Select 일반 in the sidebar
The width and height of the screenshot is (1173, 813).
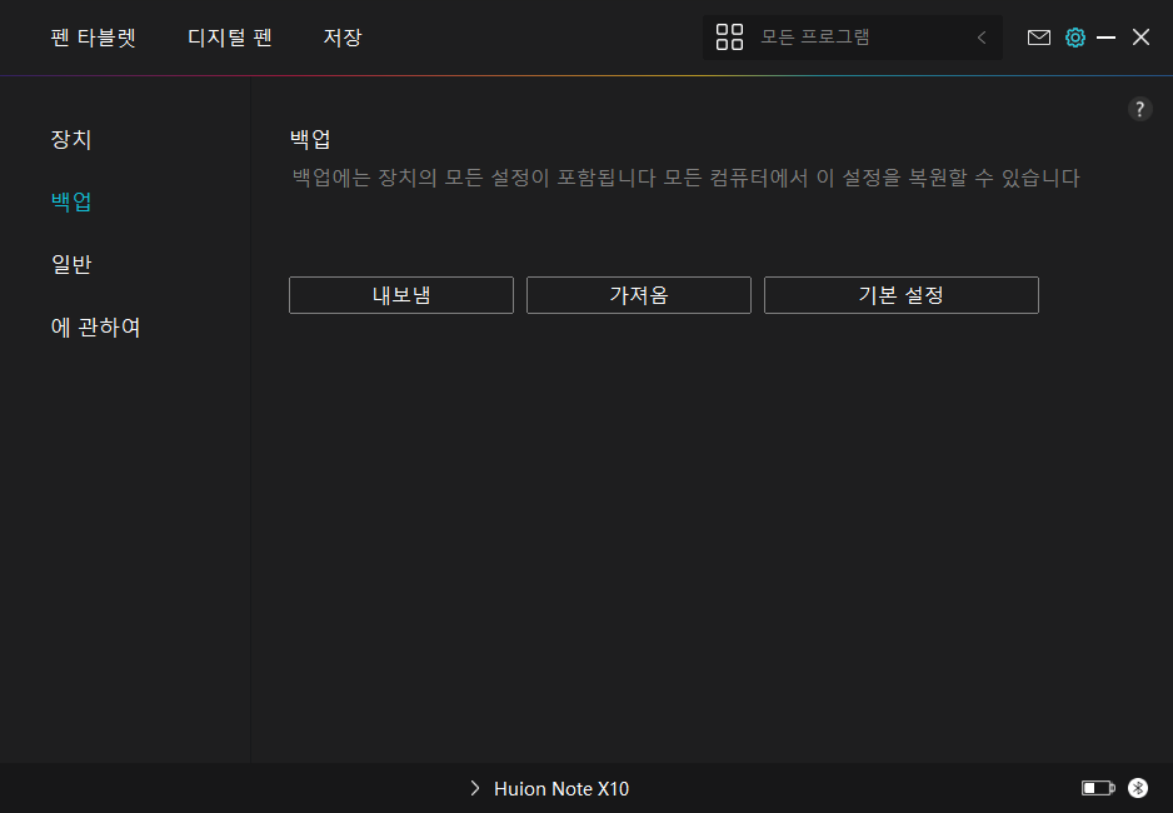tap(71, 265)
